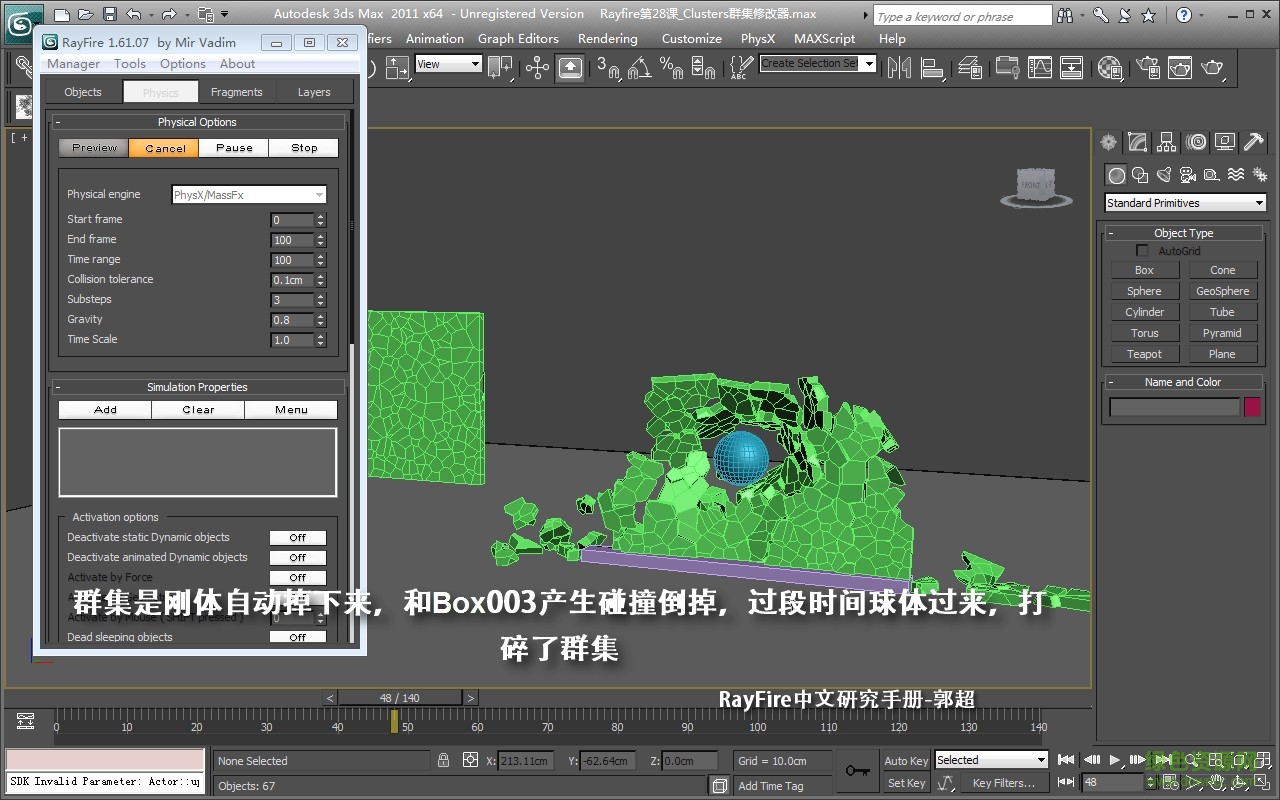Open the Utilities panel hammer icon
The width and height of the screenshot is (1280, 800).
click(x=1254, y=142)
